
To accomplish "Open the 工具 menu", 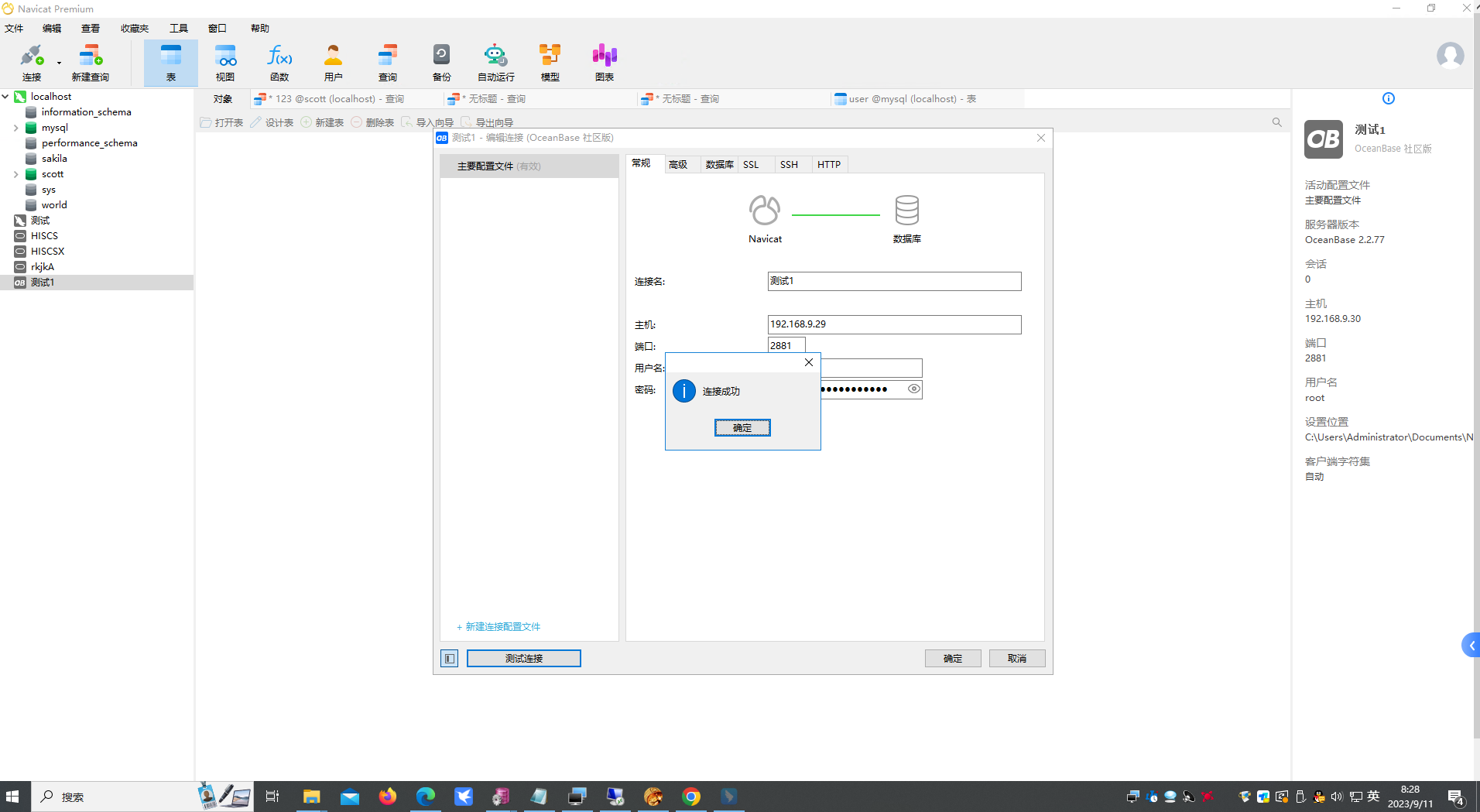I will (x=179, y=29).
